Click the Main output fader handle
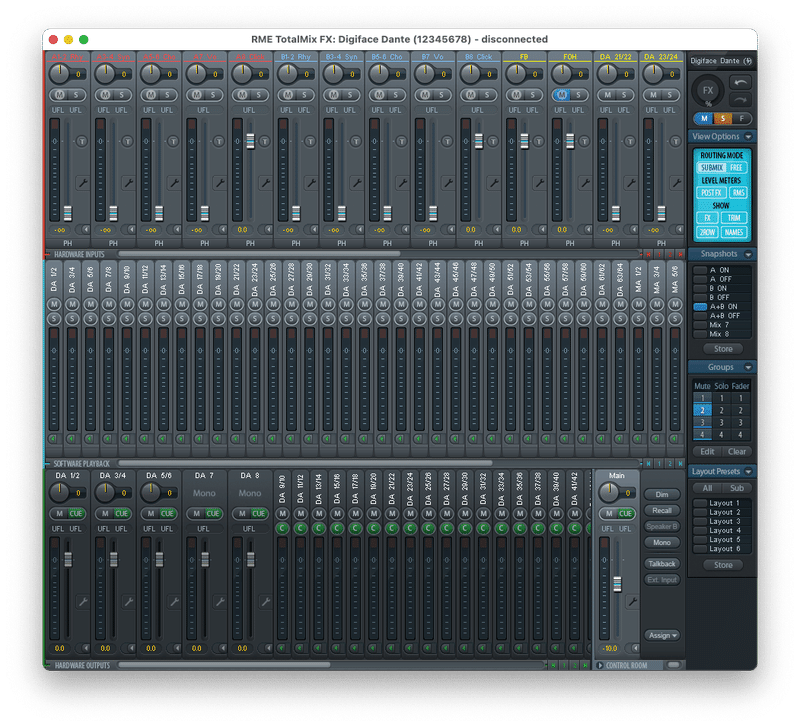 point(617,585)
